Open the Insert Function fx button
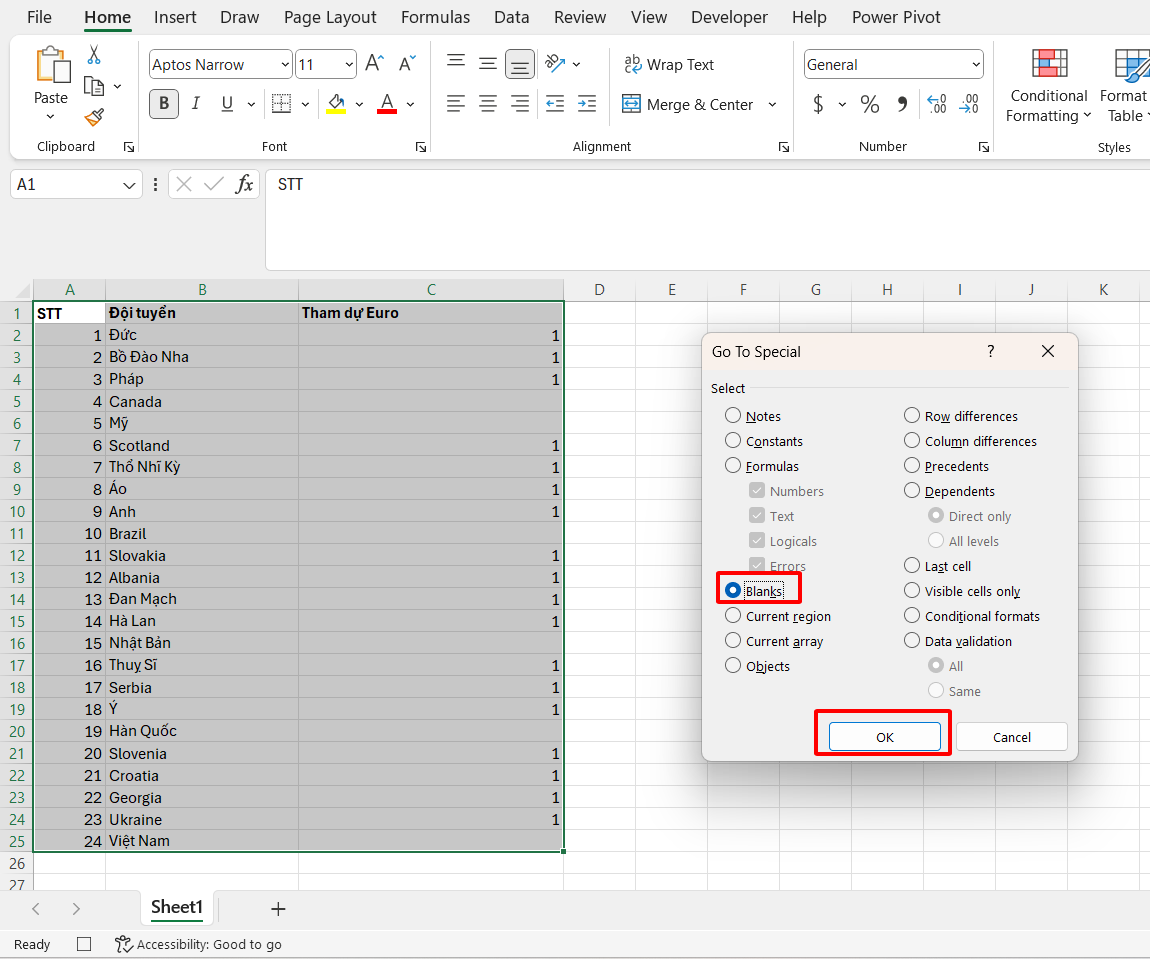Image resolution: width=1150 pixels, height=959 pixels. click(244, 184)
